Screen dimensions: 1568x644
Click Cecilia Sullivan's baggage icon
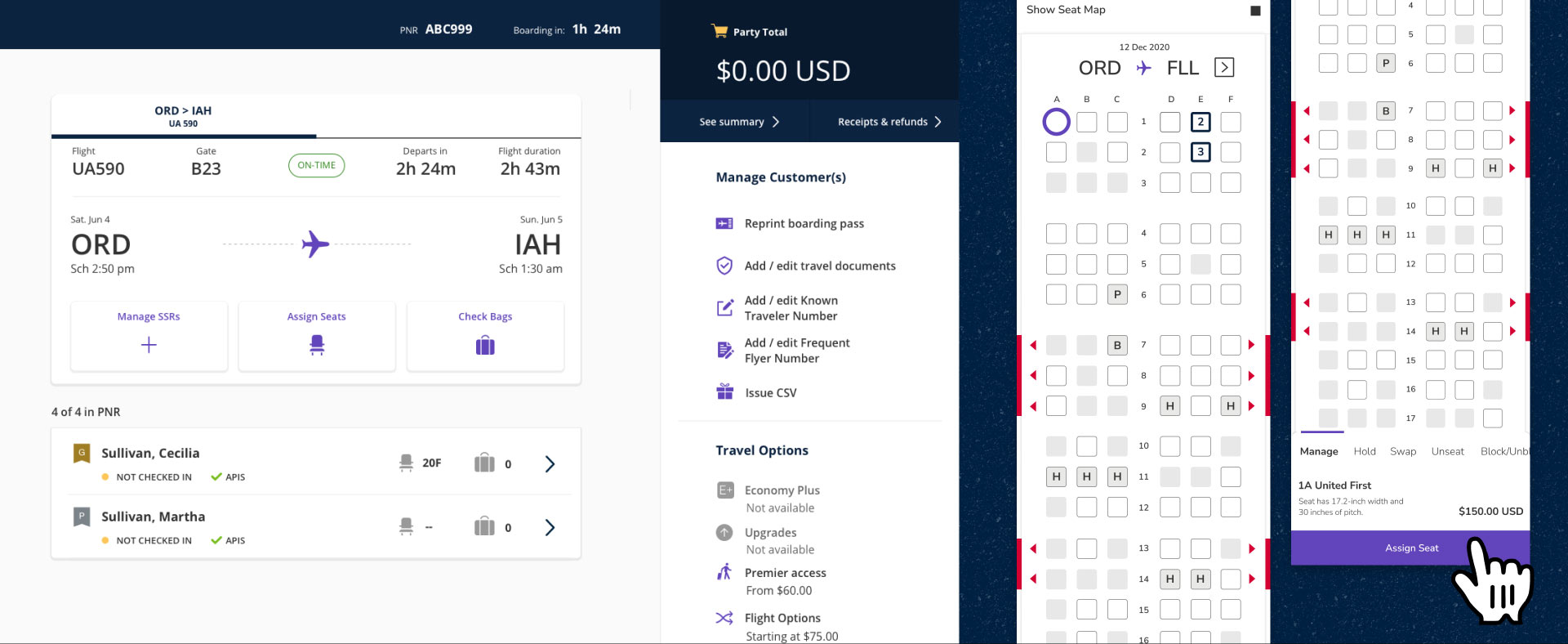pos(484,463)
